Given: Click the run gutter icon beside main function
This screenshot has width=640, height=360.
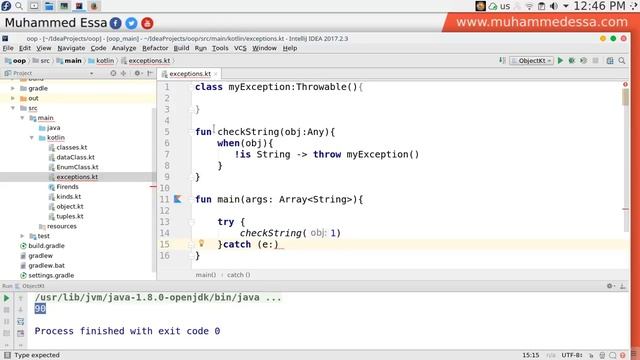Looking at the screenshot, I should (178, 199).
